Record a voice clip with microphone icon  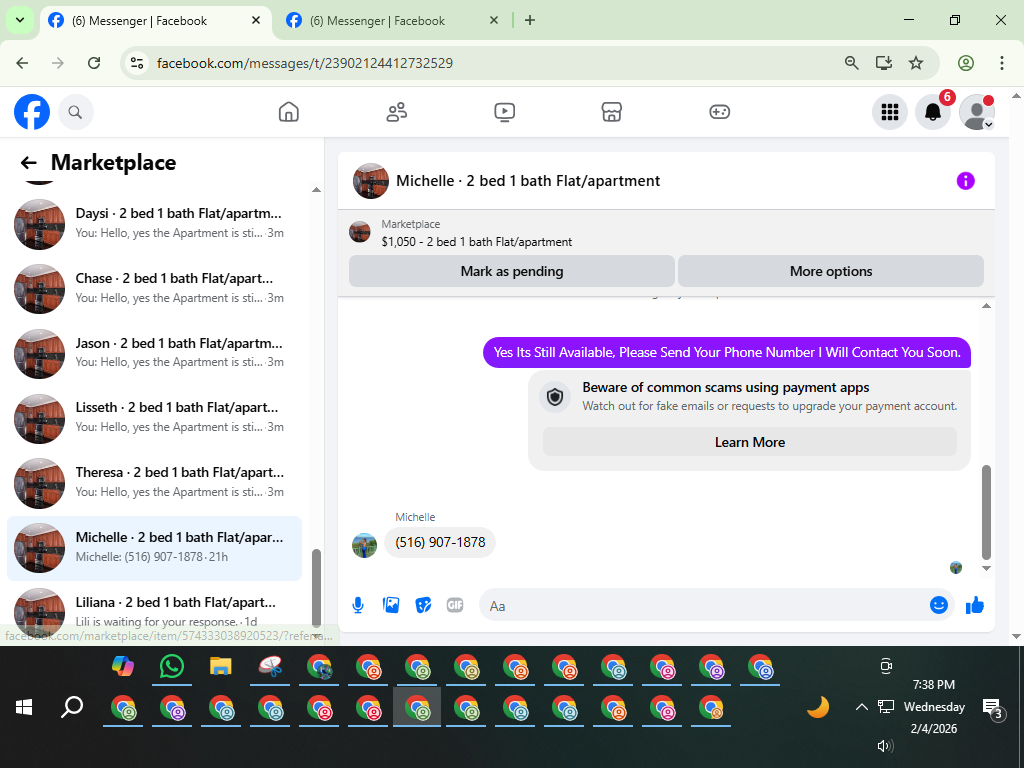point(358,605)
